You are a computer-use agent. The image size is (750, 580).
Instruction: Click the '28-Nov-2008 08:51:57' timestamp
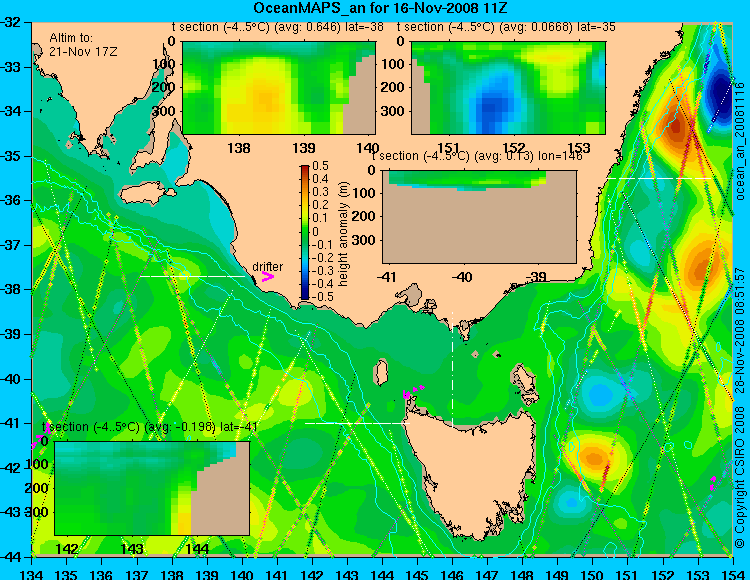(x=740, y=330)
